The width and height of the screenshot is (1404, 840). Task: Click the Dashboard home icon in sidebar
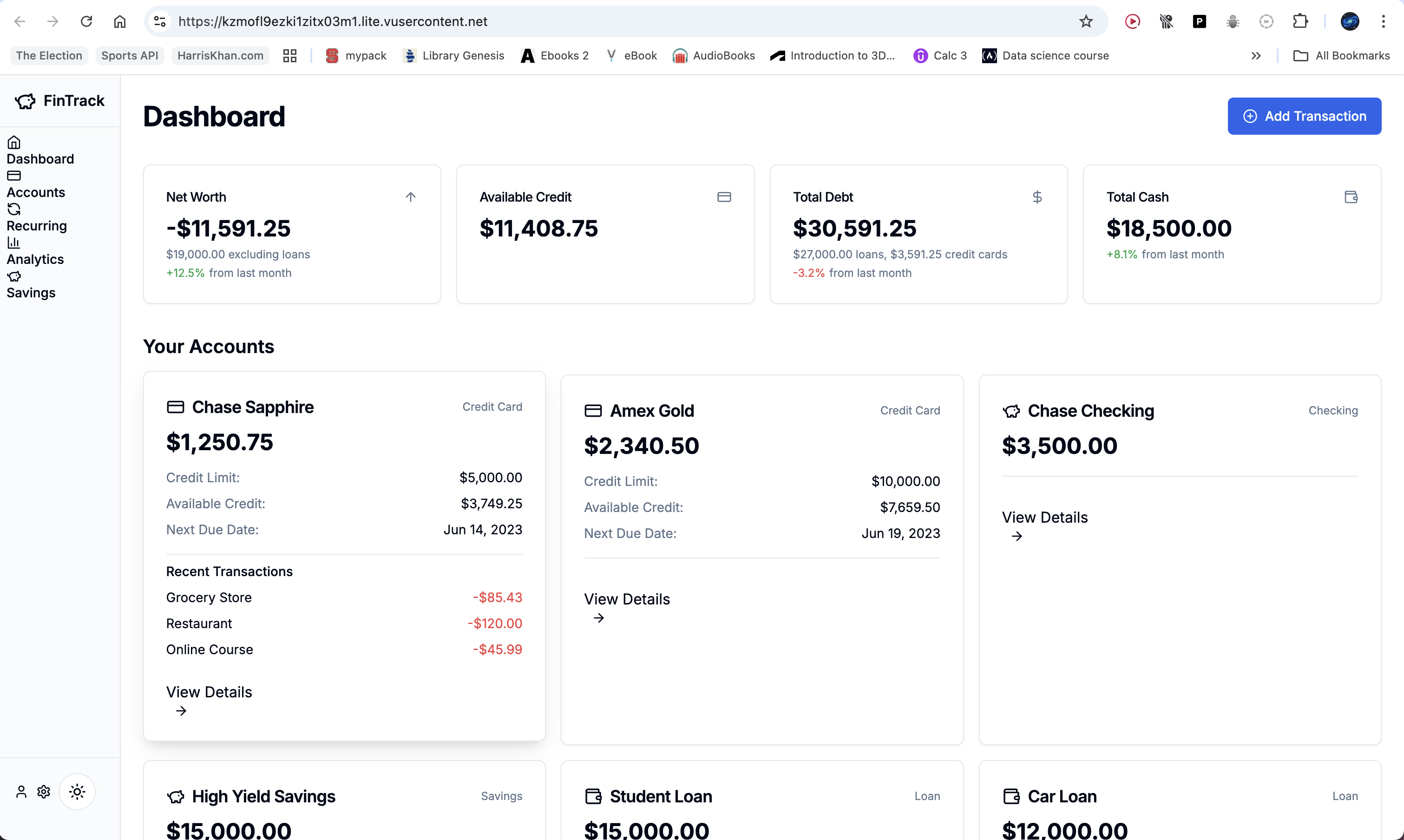click(x=13, y=142)
